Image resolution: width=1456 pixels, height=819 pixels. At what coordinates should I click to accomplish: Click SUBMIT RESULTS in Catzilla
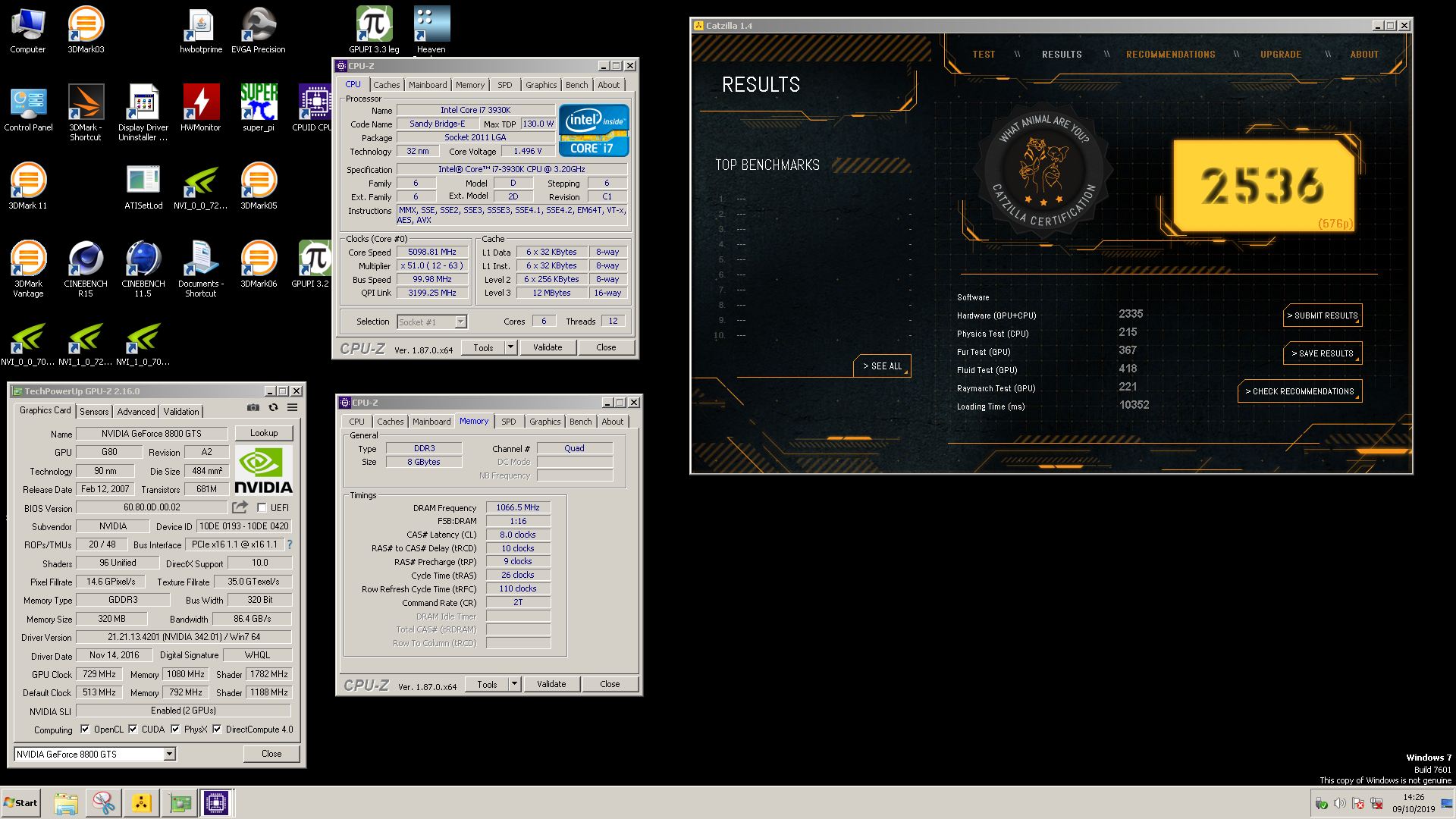point(1323,315)
